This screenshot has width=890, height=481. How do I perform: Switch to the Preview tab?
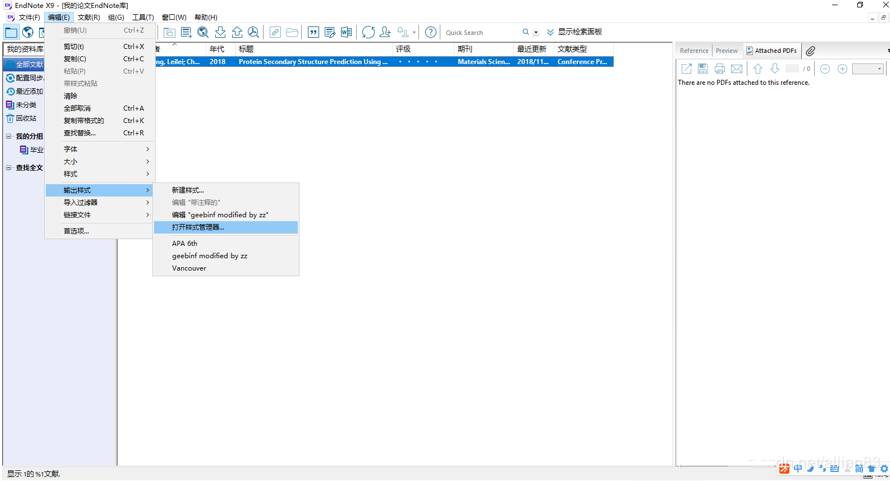point(727,50)
